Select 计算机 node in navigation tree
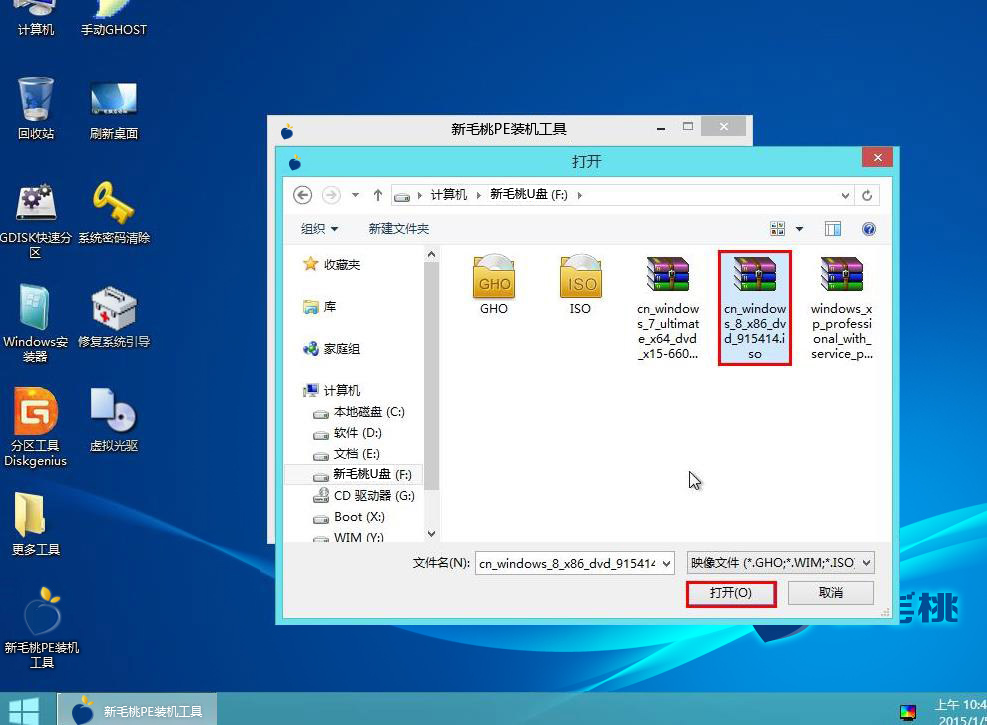Image resolution: width=987 pixels, height=725 pixels. pos(332,390)
